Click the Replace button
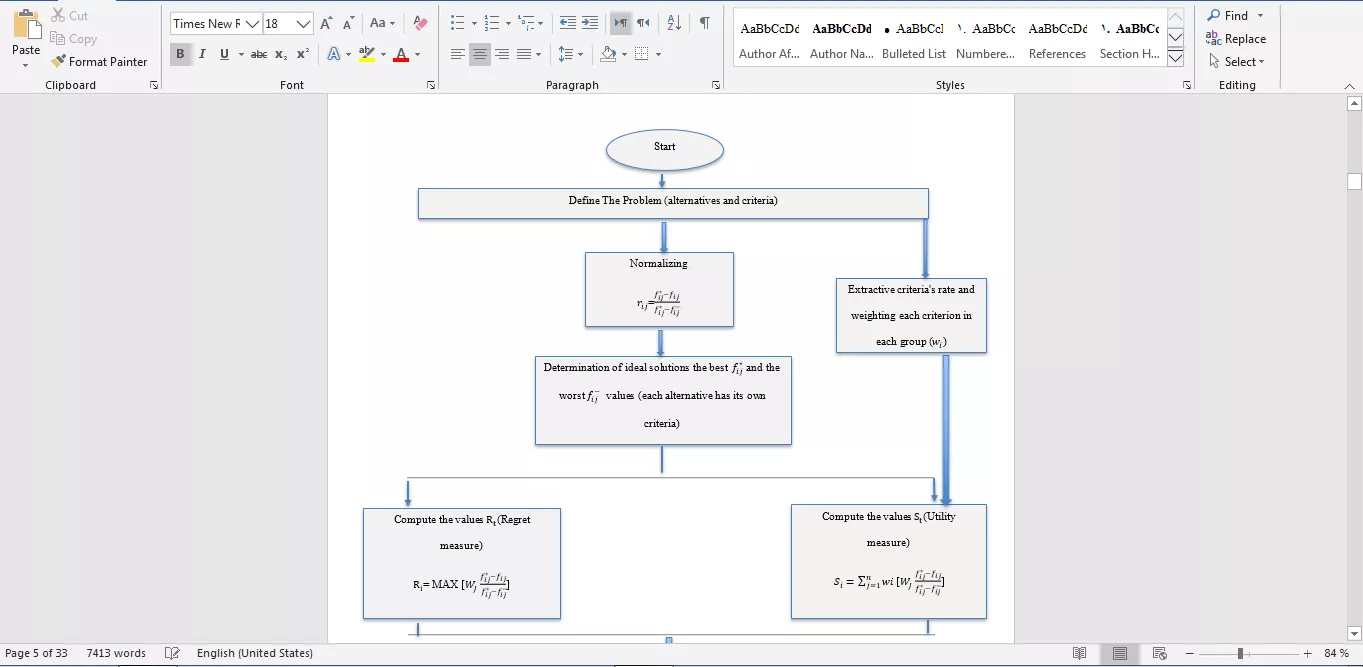The image size is (1363, 667). pyautogui.click(x=1236, y=39)
